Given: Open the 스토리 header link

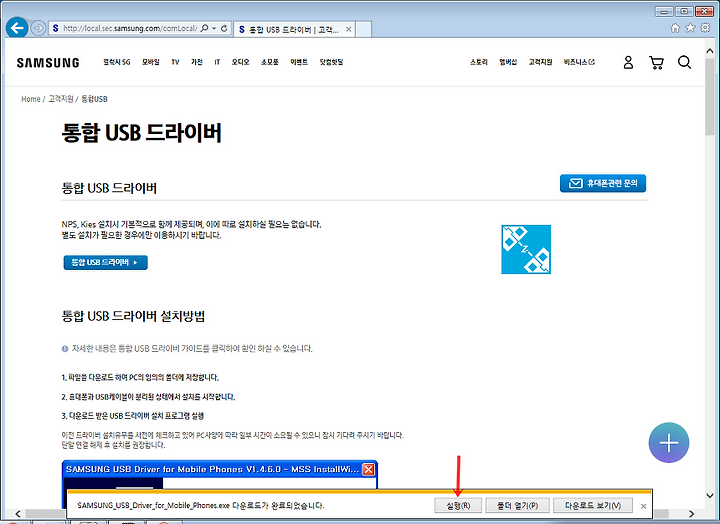Looking at the screenshot, I should coord(479,62).
